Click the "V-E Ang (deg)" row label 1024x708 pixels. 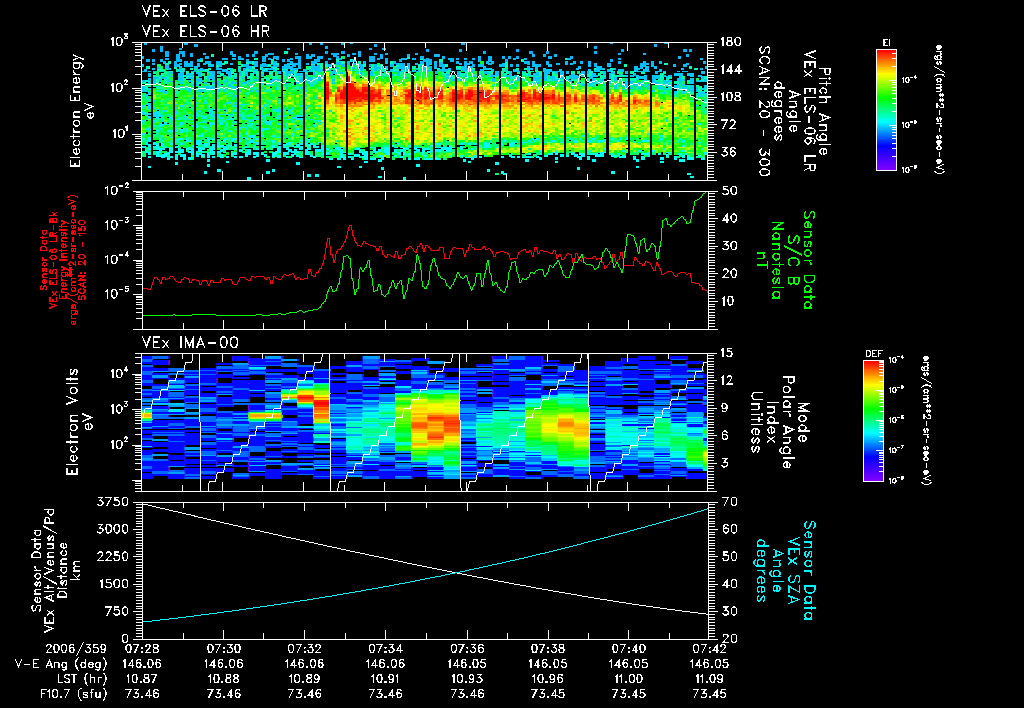click(61, 664)
